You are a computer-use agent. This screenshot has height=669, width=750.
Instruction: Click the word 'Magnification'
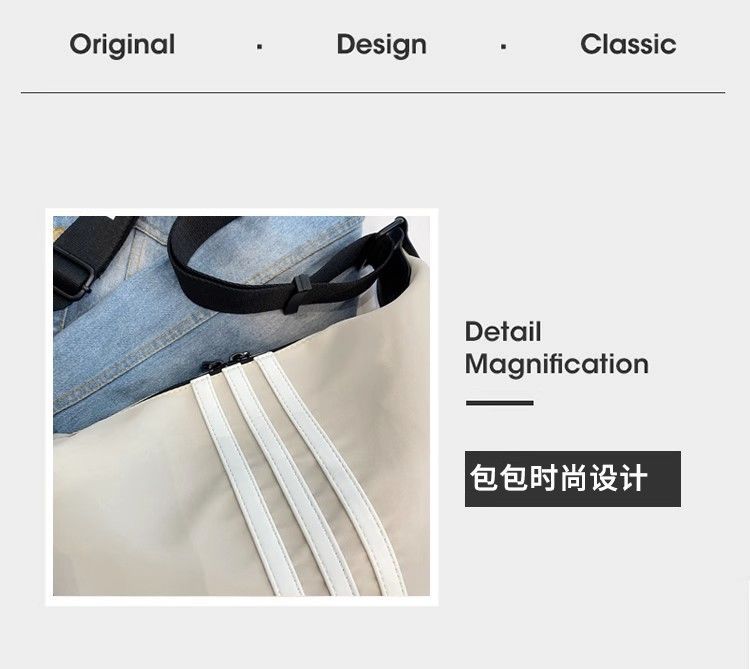coord(557,365)
